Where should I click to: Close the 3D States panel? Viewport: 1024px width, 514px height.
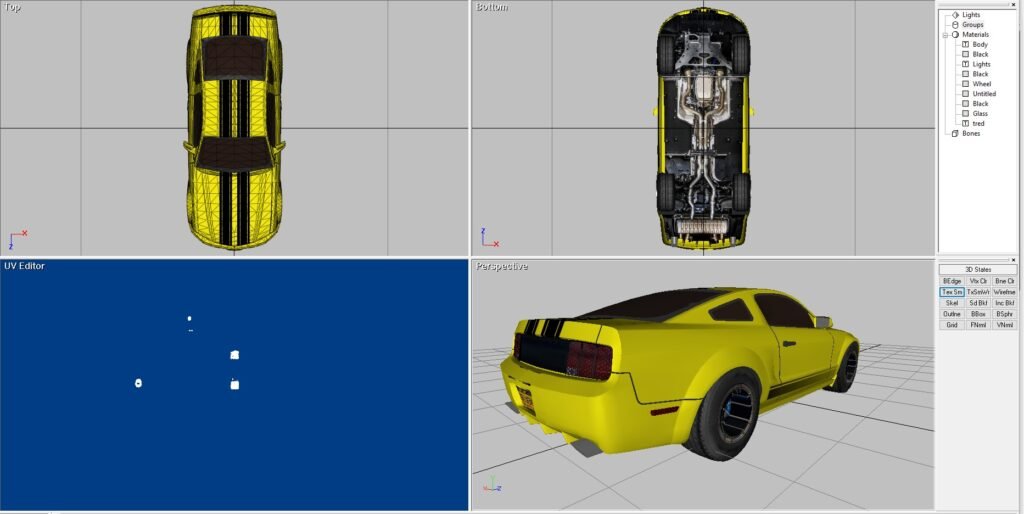tap(1013, 260)
